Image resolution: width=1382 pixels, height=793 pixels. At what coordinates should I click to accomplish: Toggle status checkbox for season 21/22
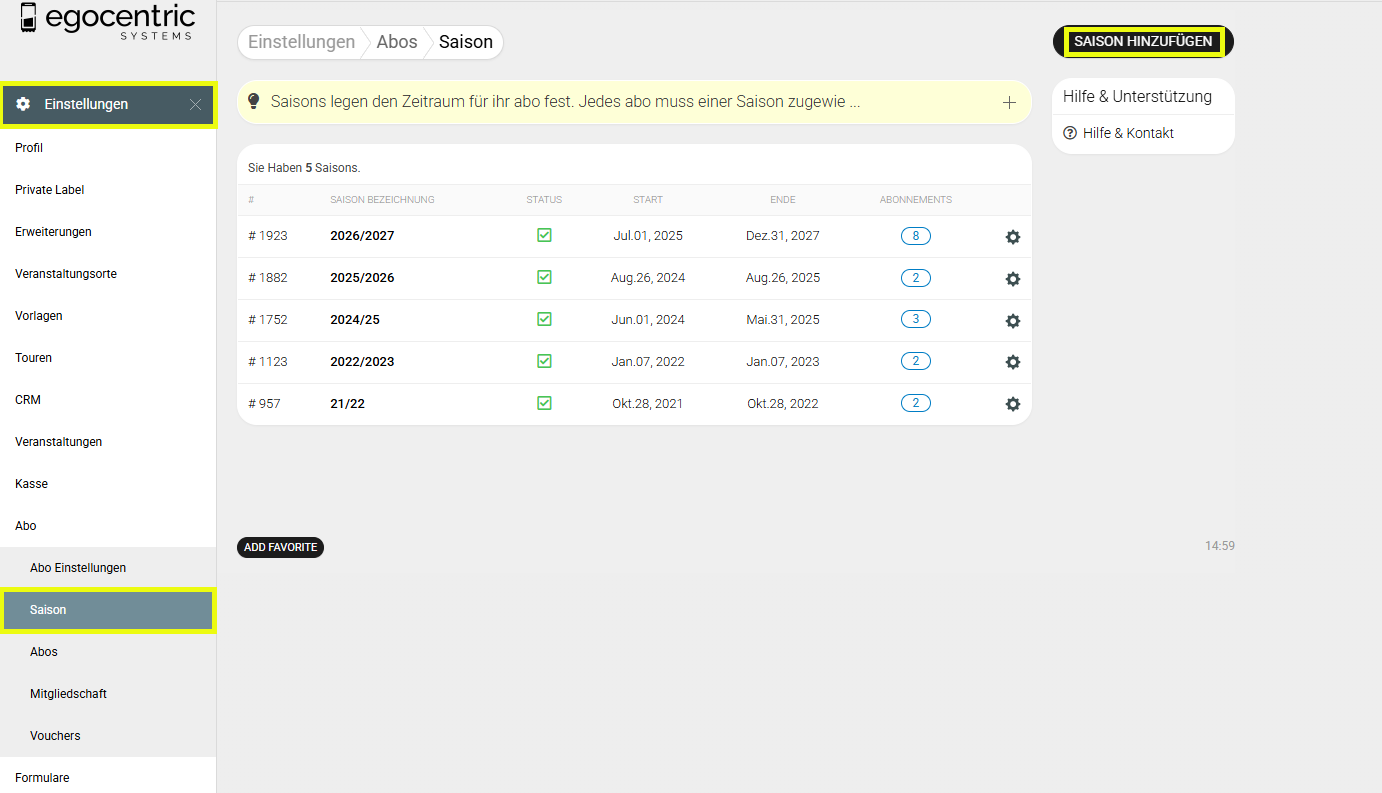tap(544, 403)
